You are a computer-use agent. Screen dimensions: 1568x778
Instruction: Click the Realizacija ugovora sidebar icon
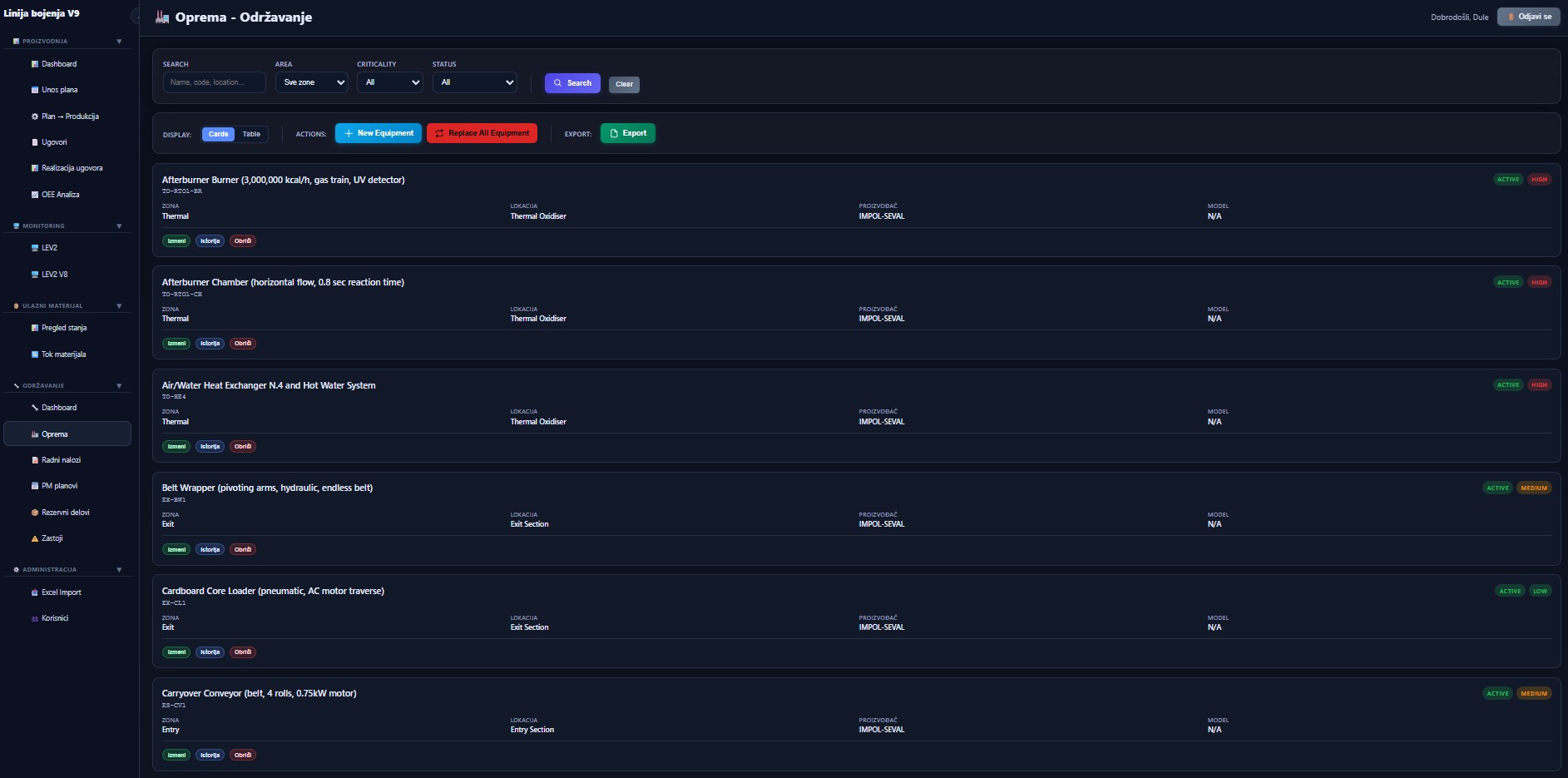35,168
